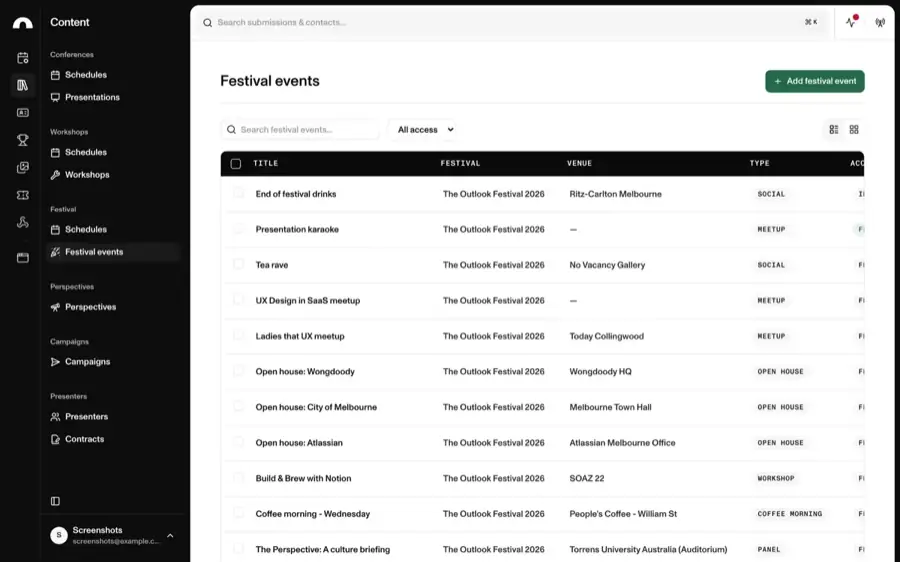Open the All access filter dropdown
Image resolution: width=900 pixels, height=562 pixels.
[x=425, y=130]
